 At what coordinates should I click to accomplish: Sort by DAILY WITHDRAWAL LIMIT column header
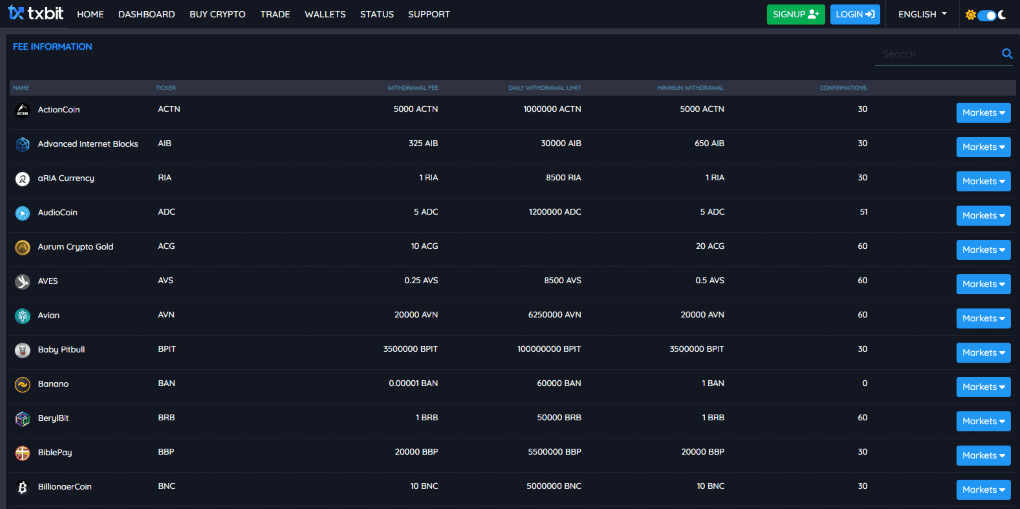pyautogui.click(x=544, y=88)
